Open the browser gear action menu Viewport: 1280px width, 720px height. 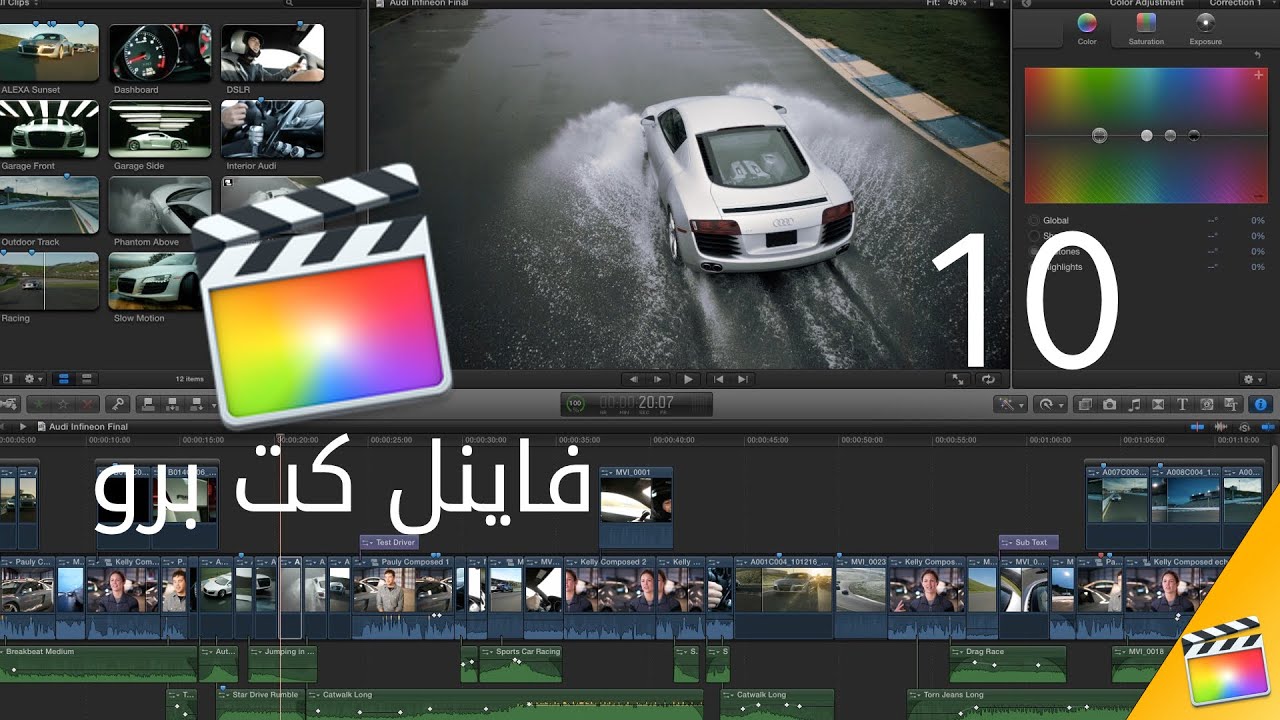click(34, 379)
